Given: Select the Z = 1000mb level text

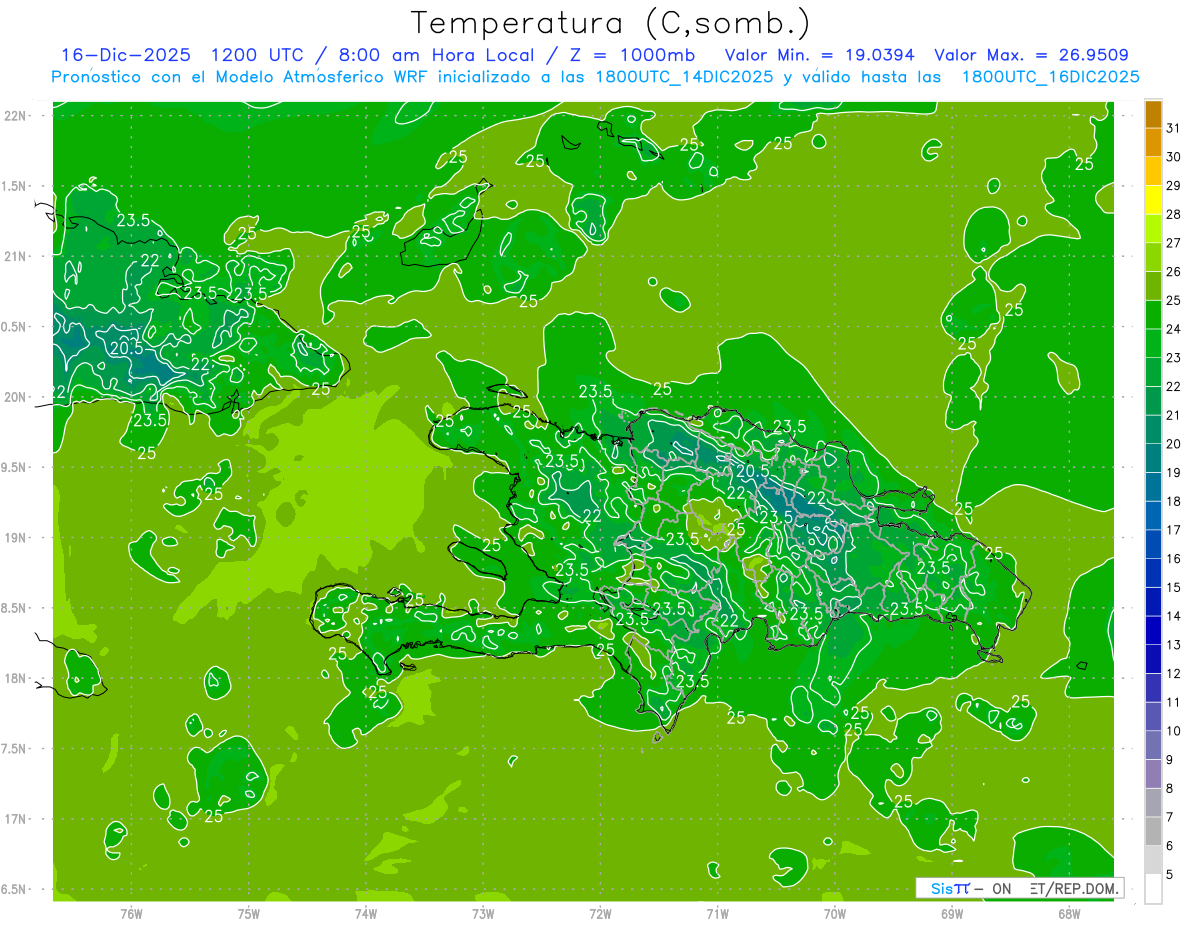Looking at the screenshot, I should pyautogui.click(x=632, y=55).
